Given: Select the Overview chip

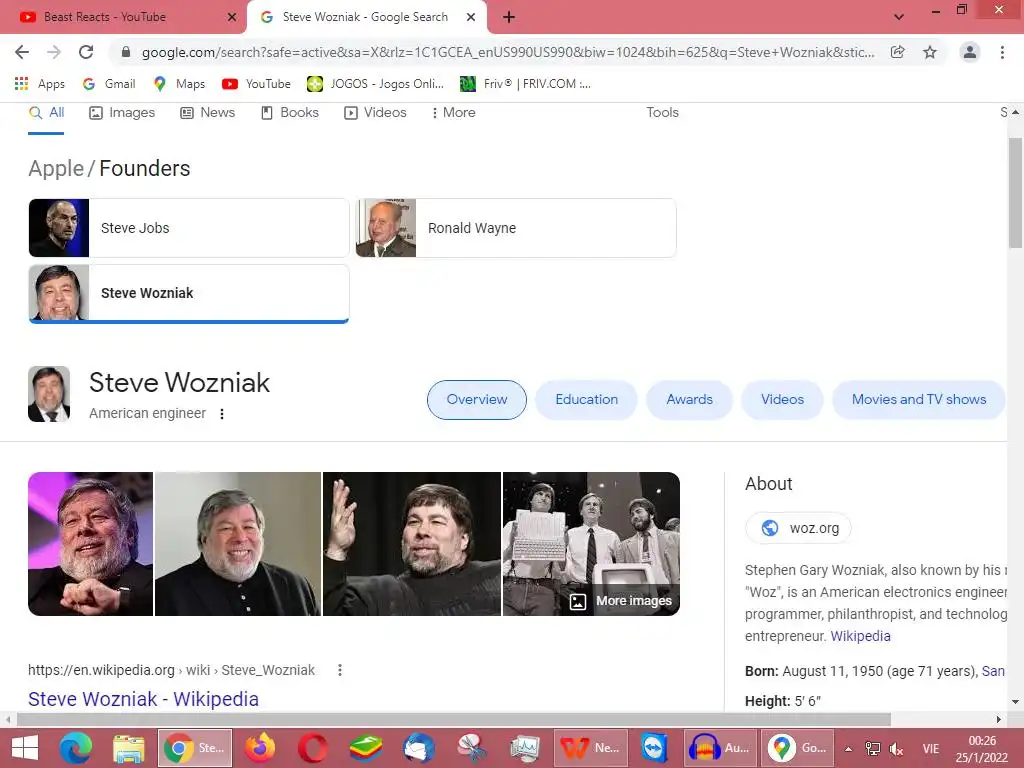Looking at the screenshot, I should (x=477, y=400).
